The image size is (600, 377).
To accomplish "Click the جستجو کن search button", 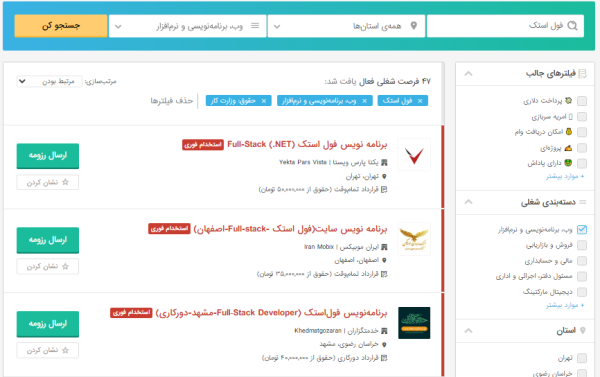I will (61, 26).
